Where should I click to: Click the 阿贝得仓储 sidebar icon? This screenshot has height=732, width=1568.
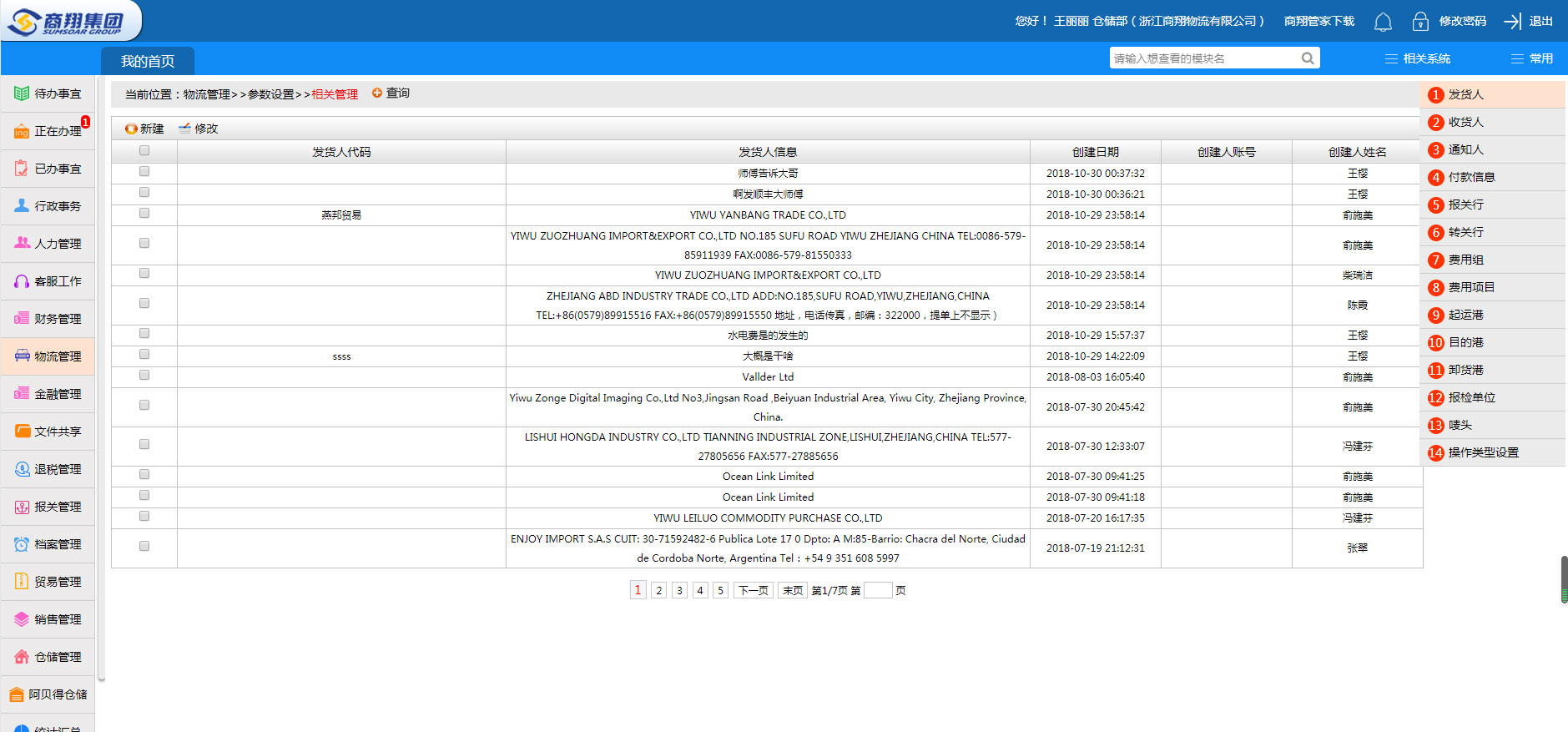16,694
